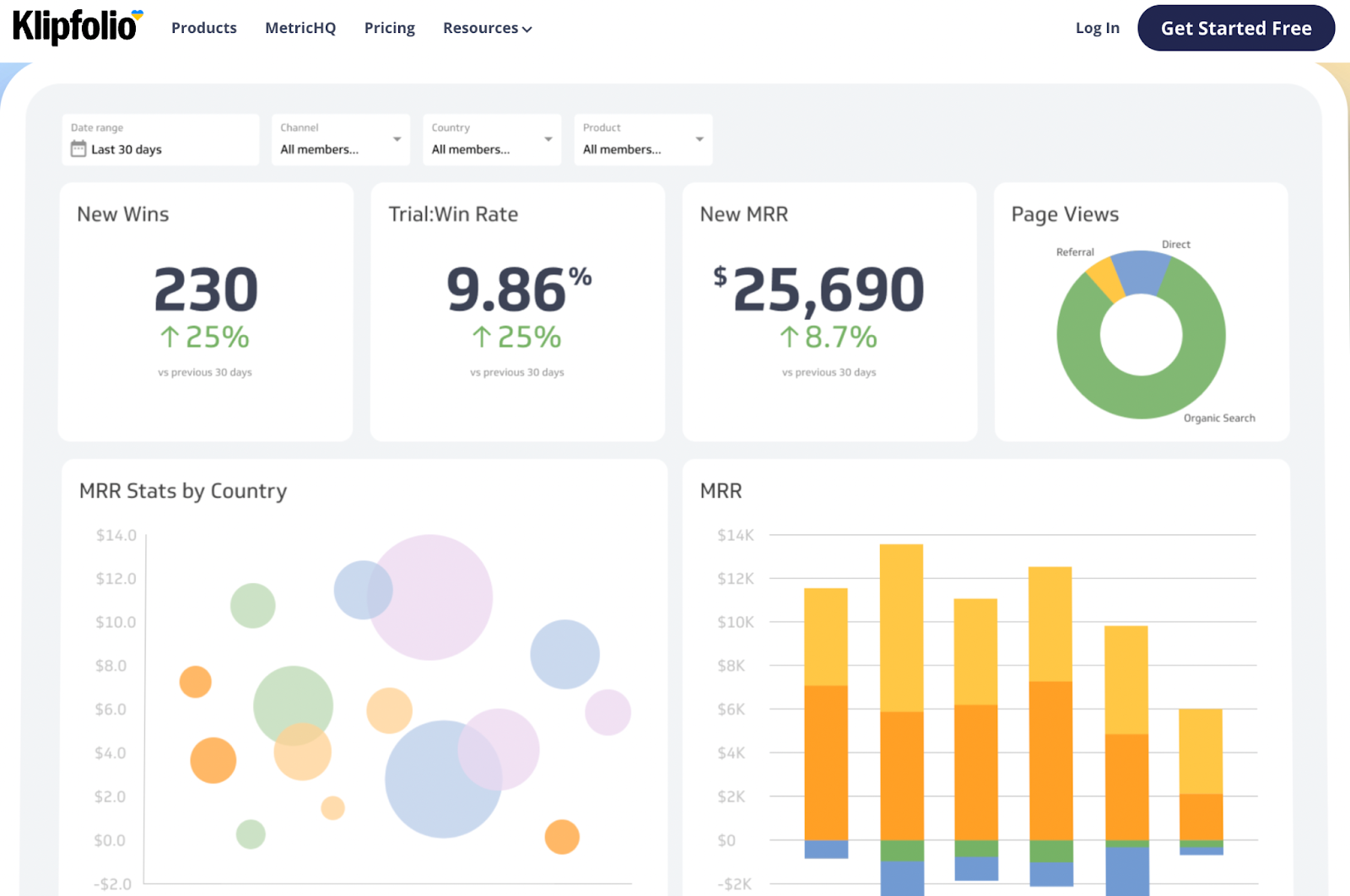Click the $14.0 axis label in scatter chart
The width and height of the screenshot is (1350, 896).
(x=116, y=535)
